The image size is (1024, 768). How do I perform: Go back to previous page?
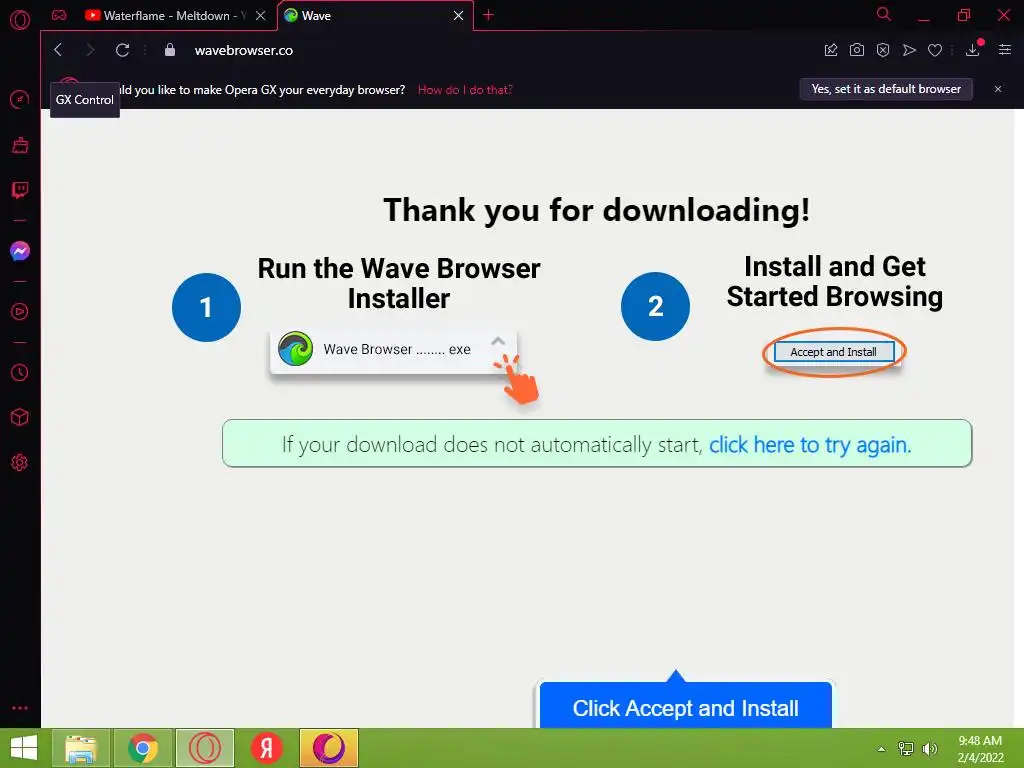point(58,50)
